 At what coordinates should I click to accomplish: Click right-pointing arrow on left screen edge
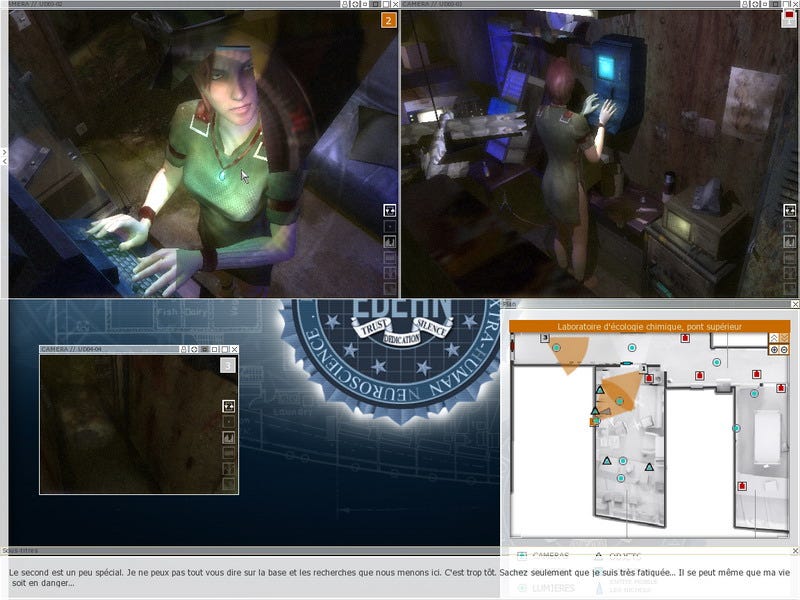point(4,152)
